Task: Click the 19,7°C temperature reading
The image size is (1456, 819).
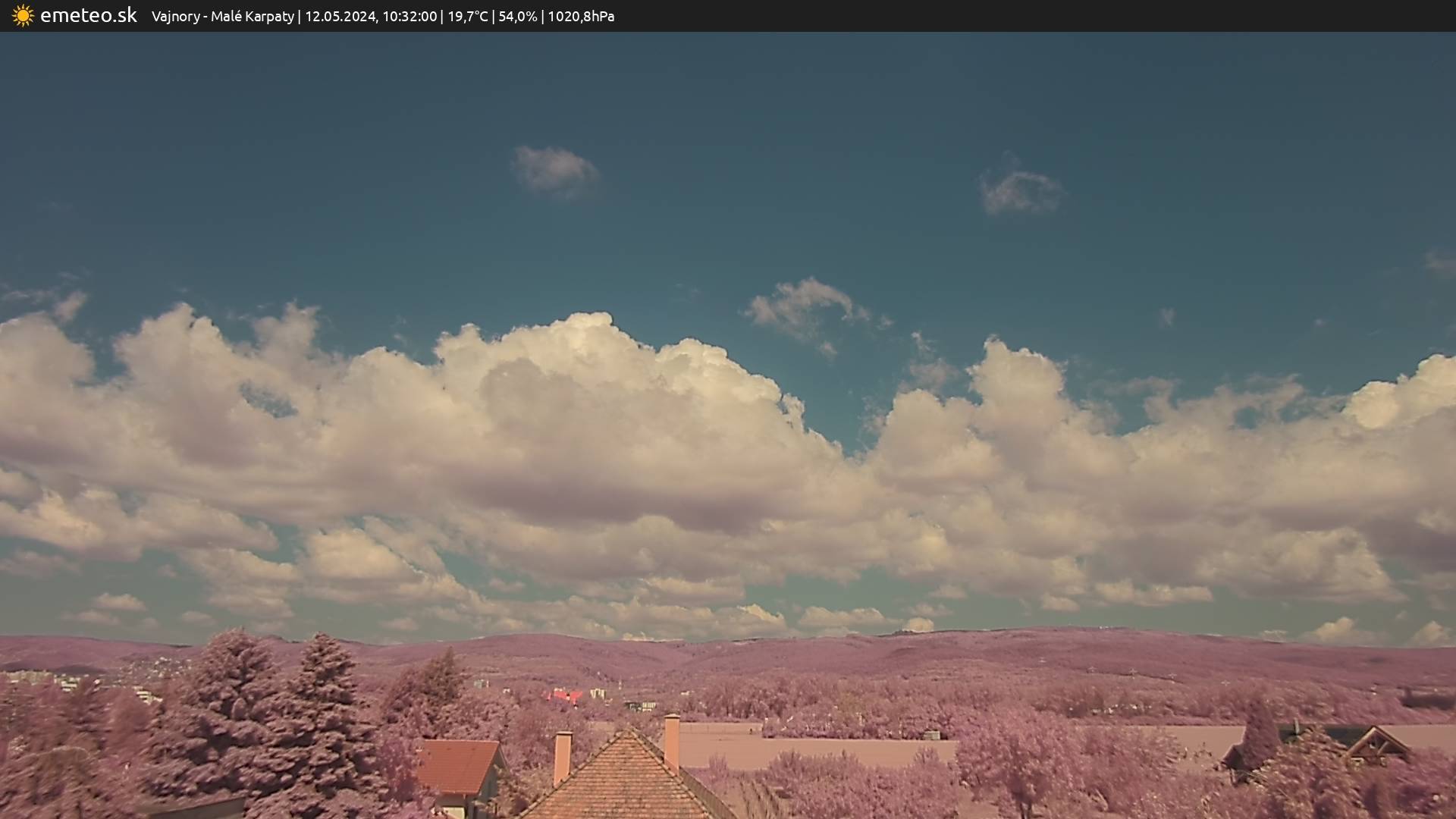Action: click(x=468, y=17)
